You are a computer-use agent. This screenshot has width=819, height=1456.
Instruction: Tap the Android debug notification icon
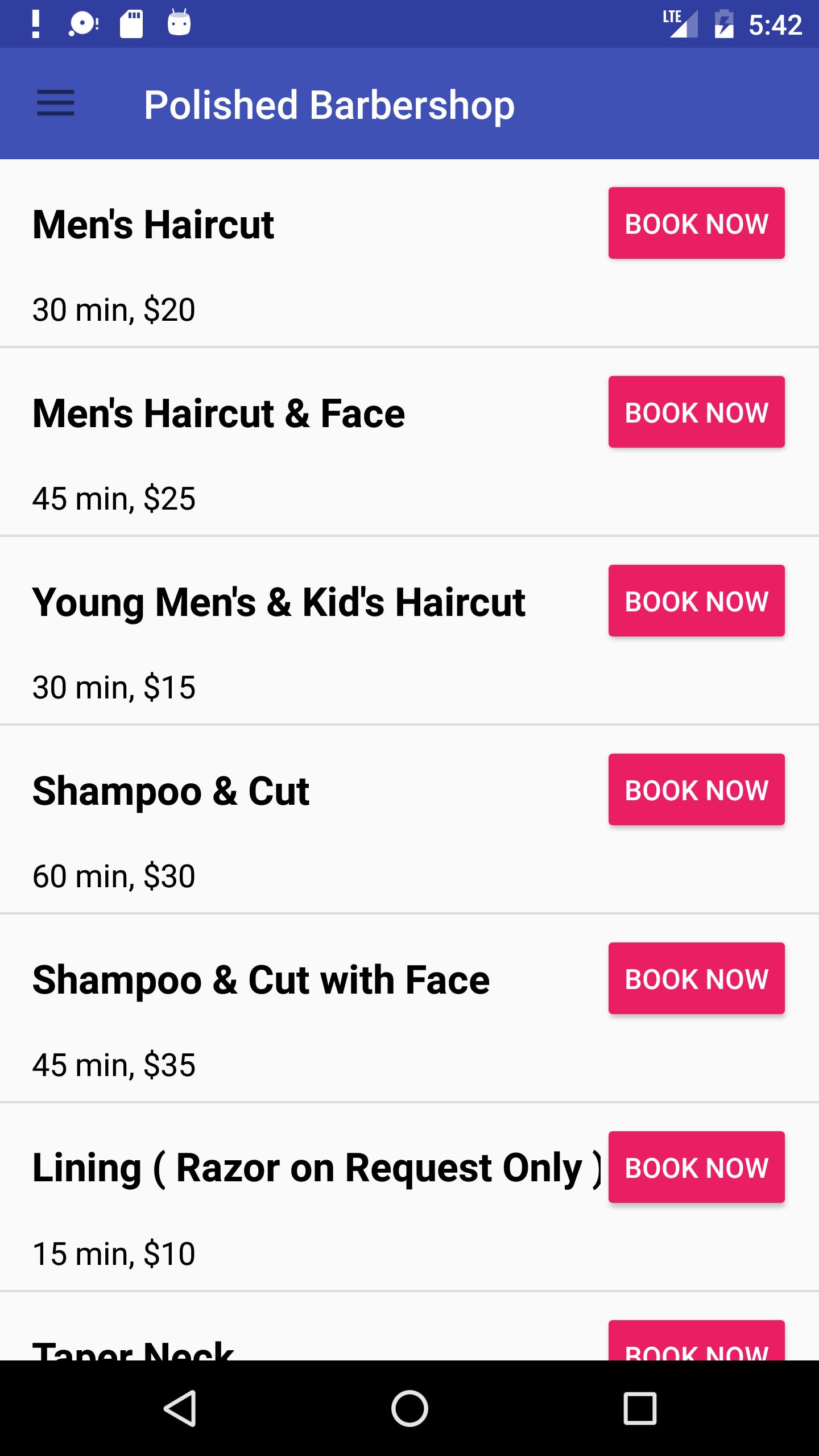[x=179, y=24]
